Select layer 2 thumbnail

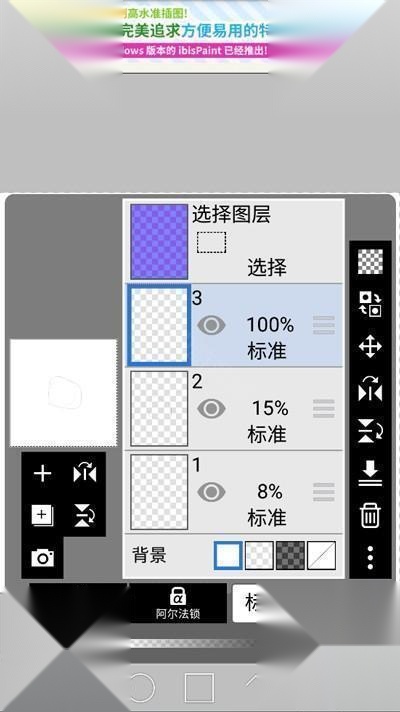(x=159, y=409)
